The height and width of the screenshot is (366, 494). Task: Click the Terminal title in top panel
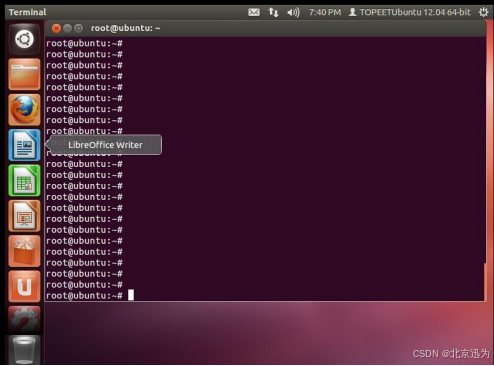tap(27, 12)
